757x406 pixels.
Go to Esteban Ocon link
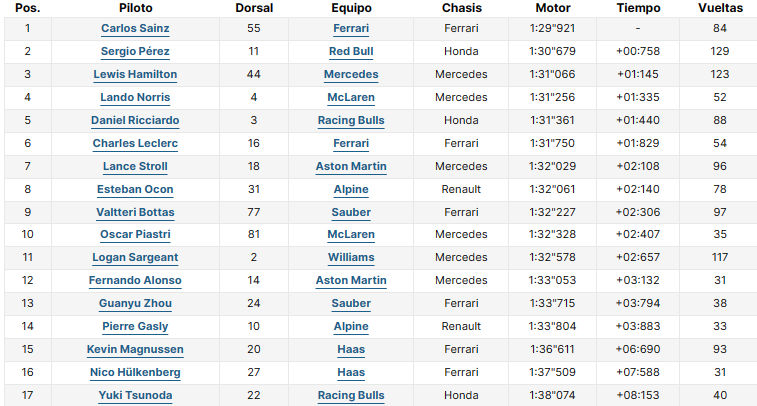tap(135, 189)
